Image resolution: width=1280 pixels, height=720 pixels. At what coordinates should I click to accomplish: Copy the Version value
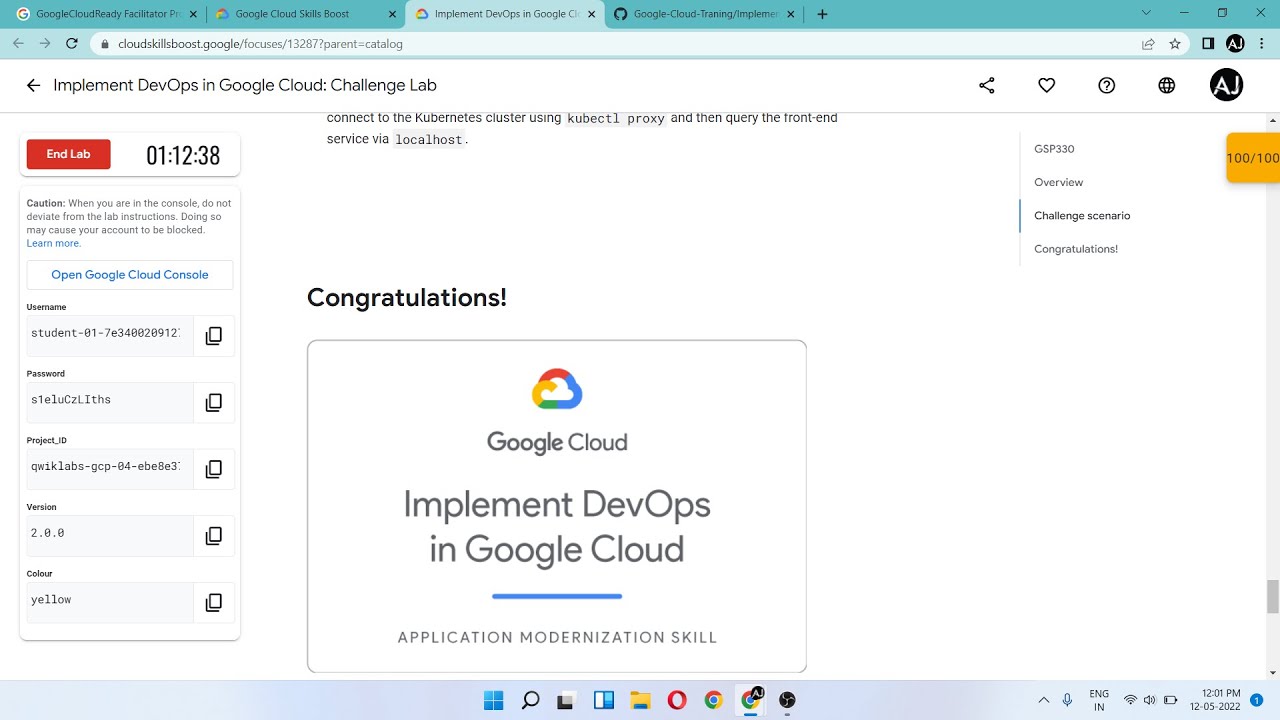coord(214,536)
